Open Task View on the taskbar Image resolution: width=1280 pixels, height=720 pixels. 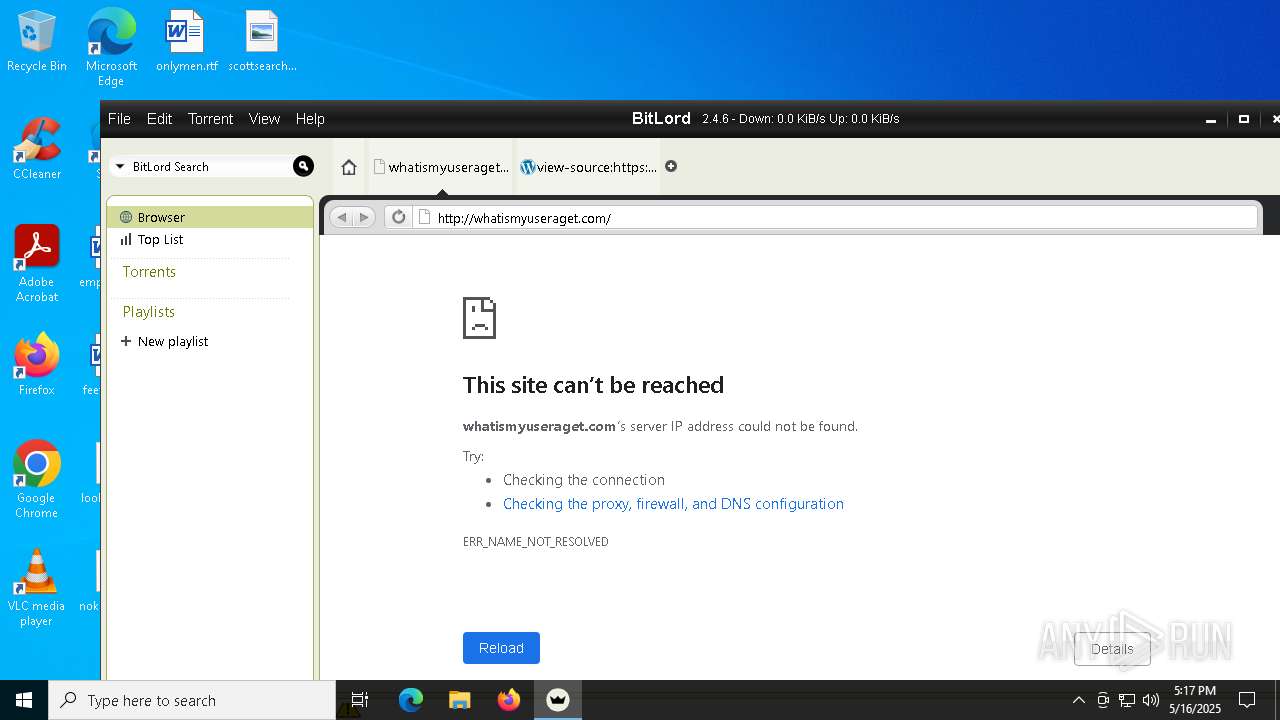coord(360,700)
